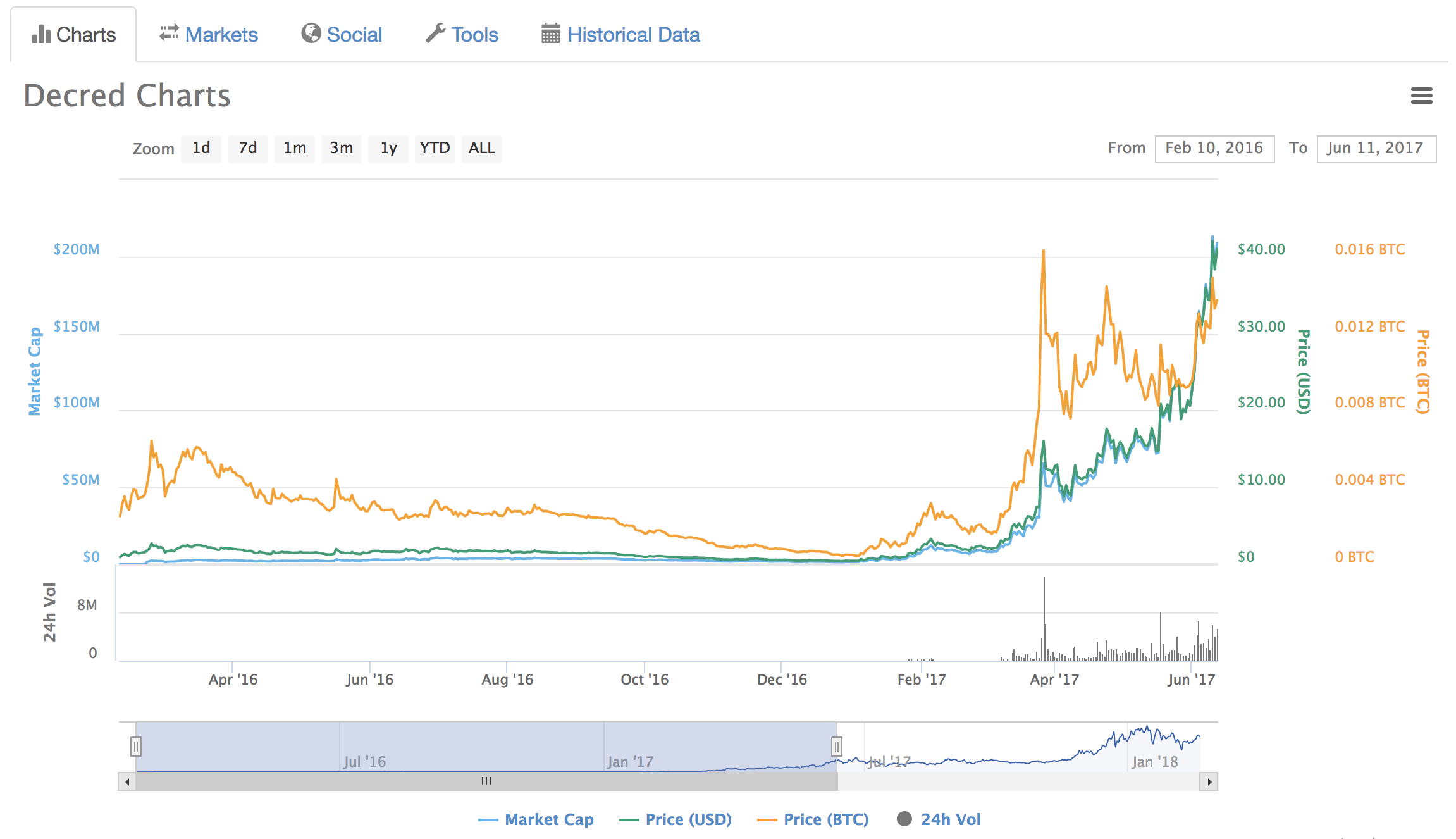Click the left handle of the range navigator

pos(137,747)
